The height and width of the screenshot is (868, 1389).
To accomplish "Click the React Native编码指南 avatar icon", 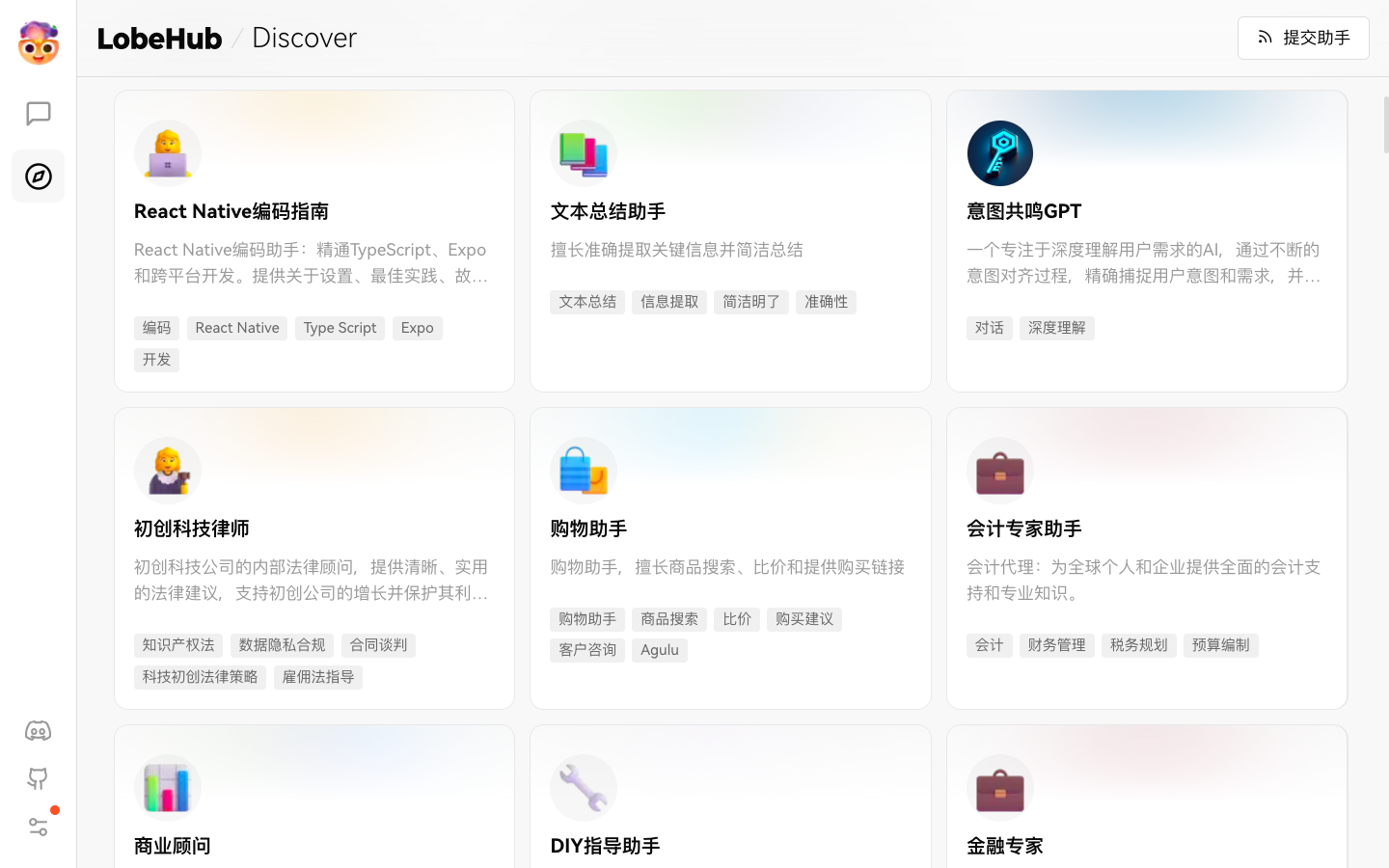I will [168, 153].
